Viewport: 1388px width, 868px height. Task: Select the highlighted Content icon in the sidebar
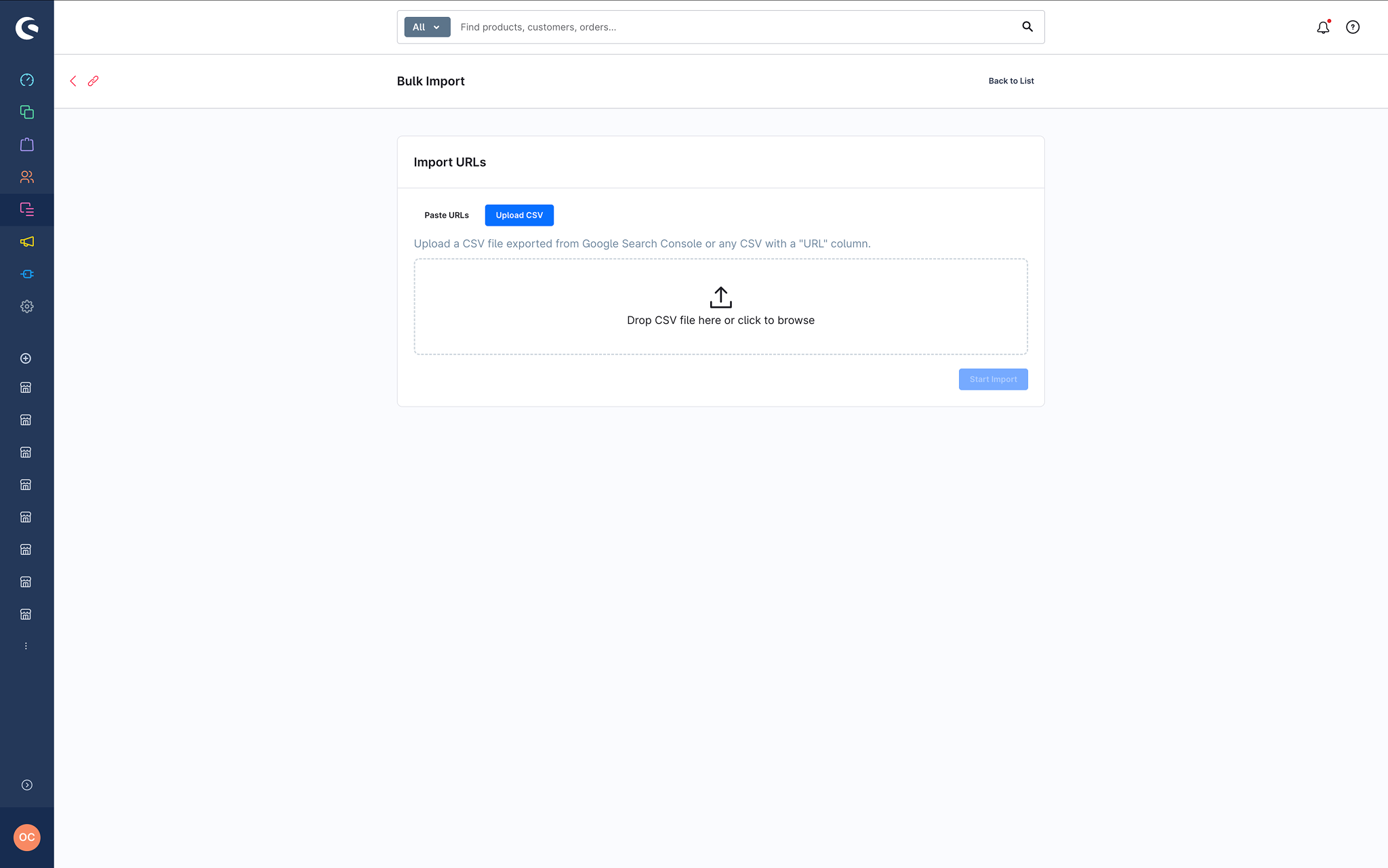tap(27, 209)
